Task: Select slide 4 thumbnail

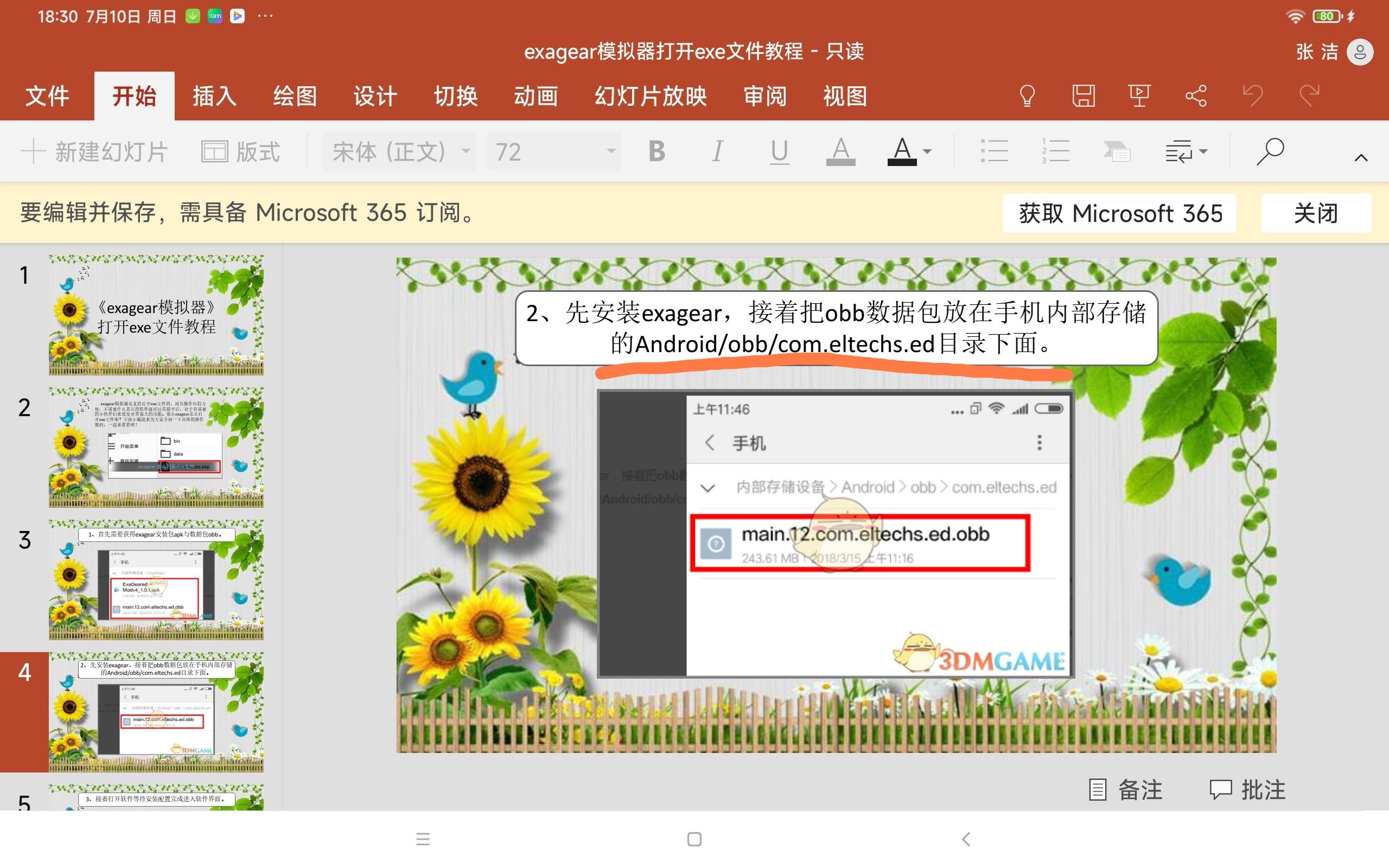Action: coord(156,712)
